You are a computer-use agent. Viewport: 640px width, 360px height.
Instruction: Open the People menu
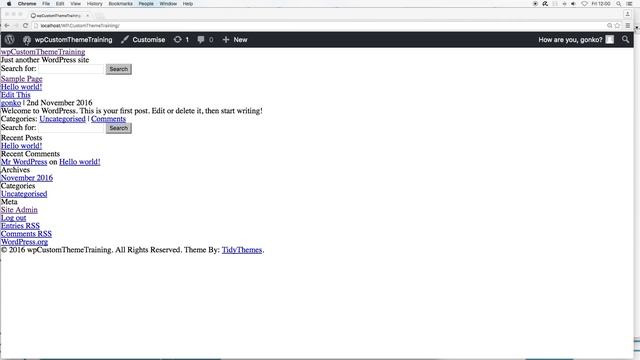pyautogui.click(x=146, y=4)
